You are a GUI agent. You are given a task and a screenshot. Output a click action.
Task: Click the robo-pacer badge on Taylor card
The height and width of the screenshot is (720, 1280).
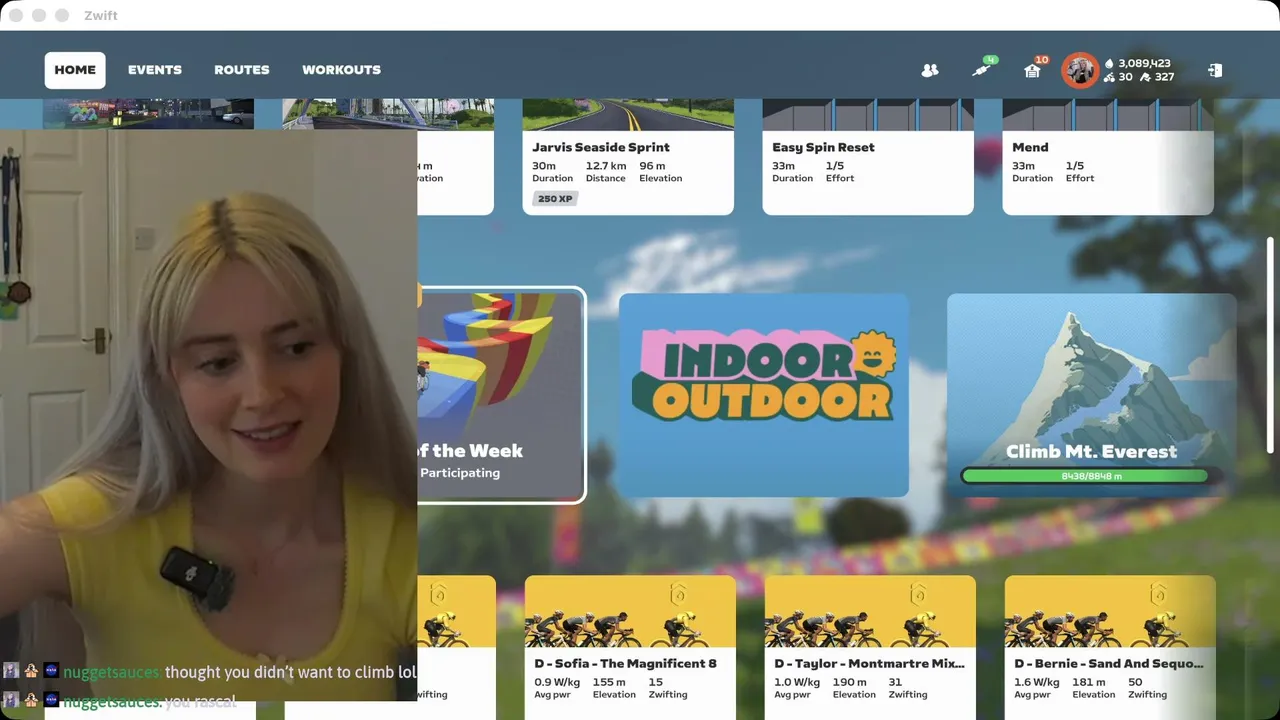[x=918, y=594]
